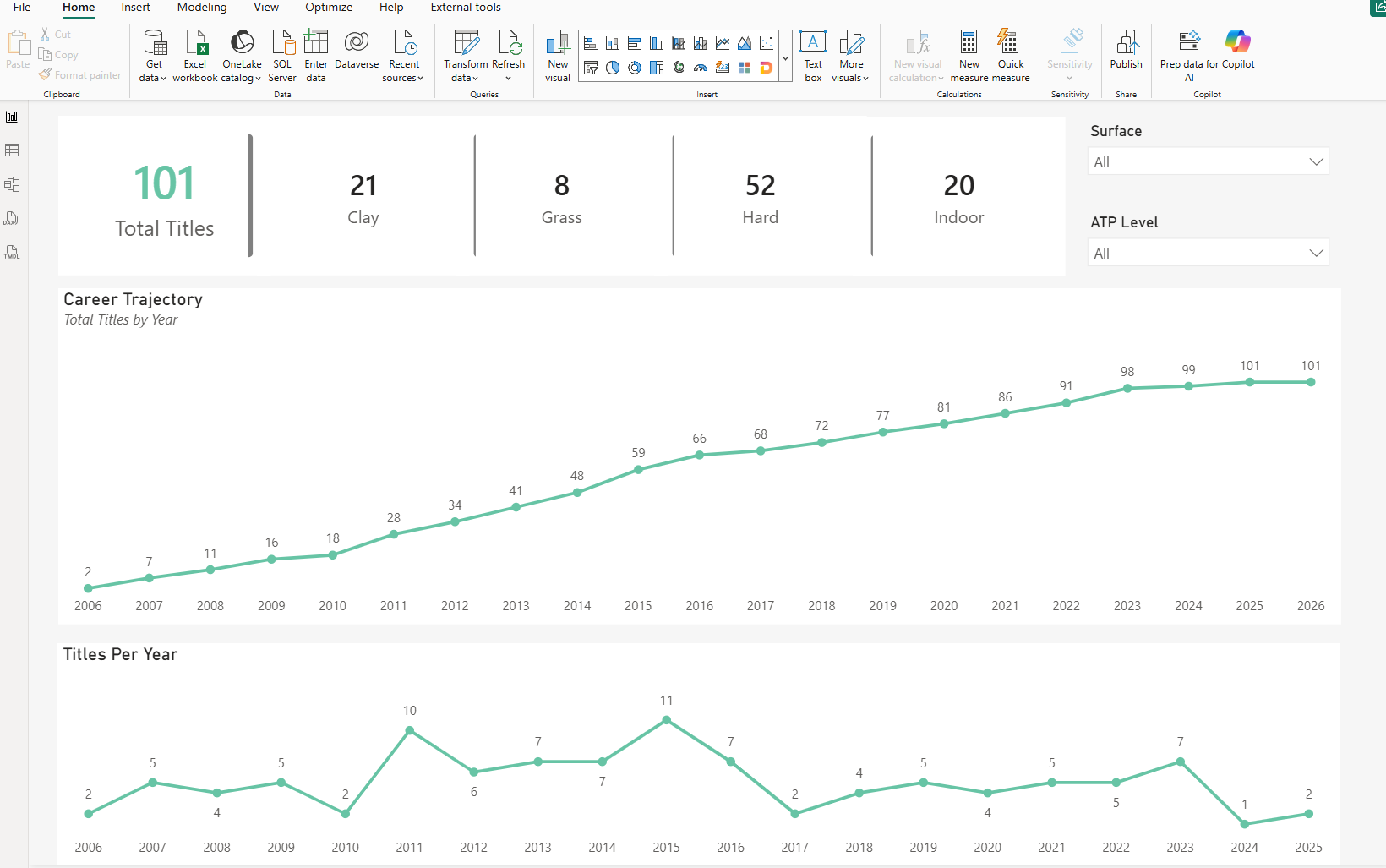The width and height of the screenshot is (1386, 868).
Task: Open the Enter data dialog
Action: tap(316, 56)
